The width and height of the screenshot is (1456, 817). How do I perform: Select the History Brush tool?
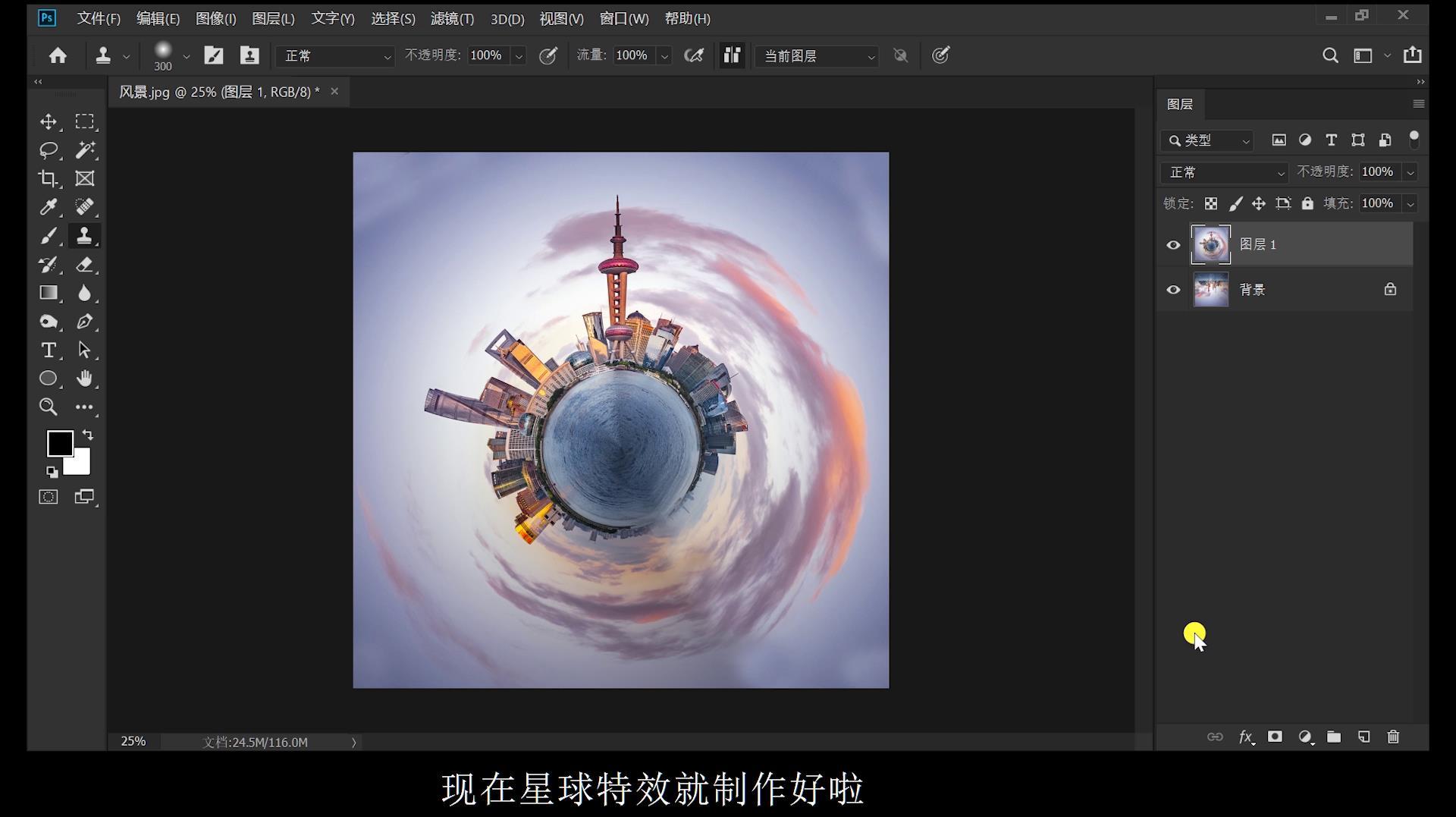49,265
